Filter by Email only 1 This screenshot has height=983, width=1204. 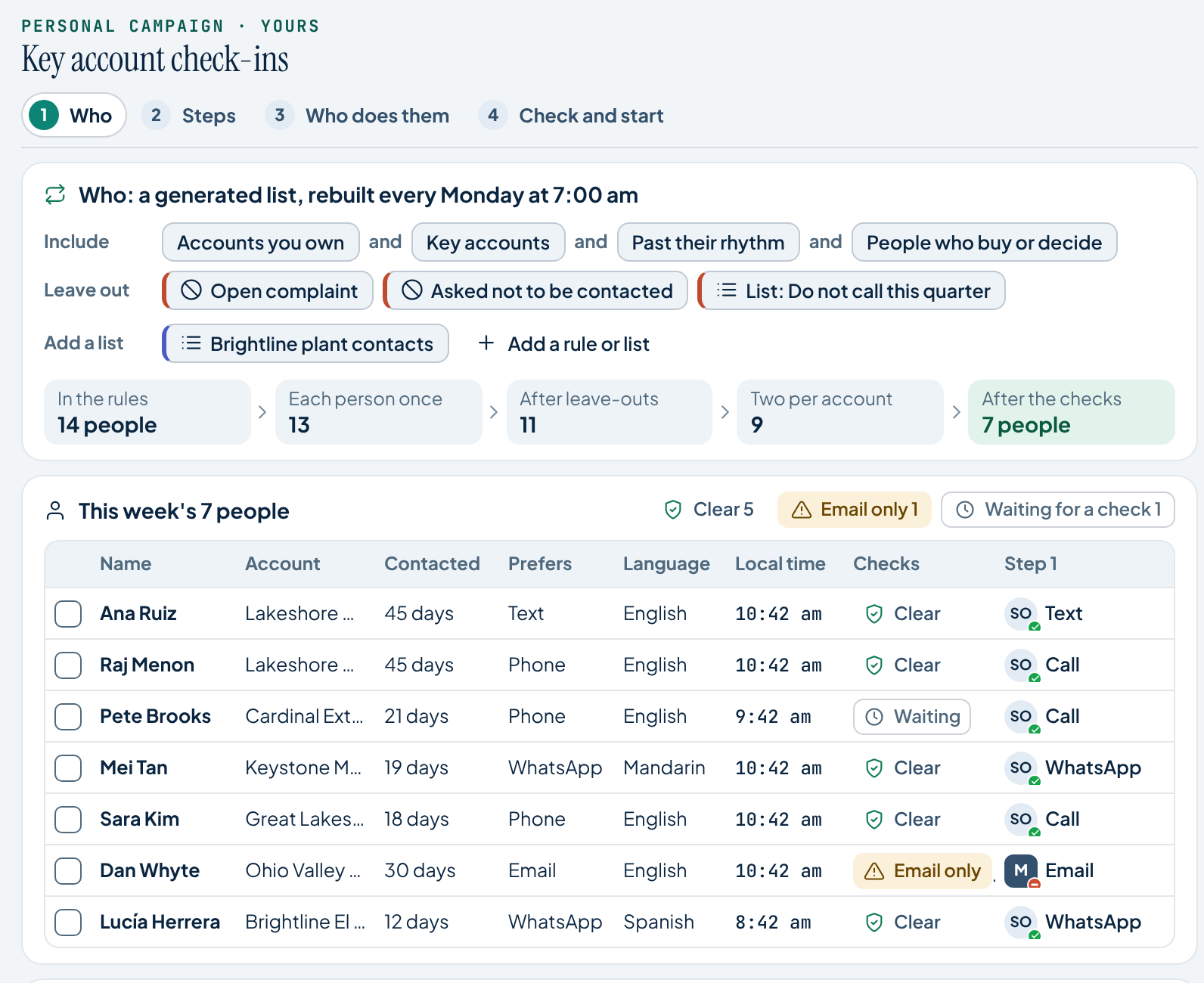(x=855, y=510)
